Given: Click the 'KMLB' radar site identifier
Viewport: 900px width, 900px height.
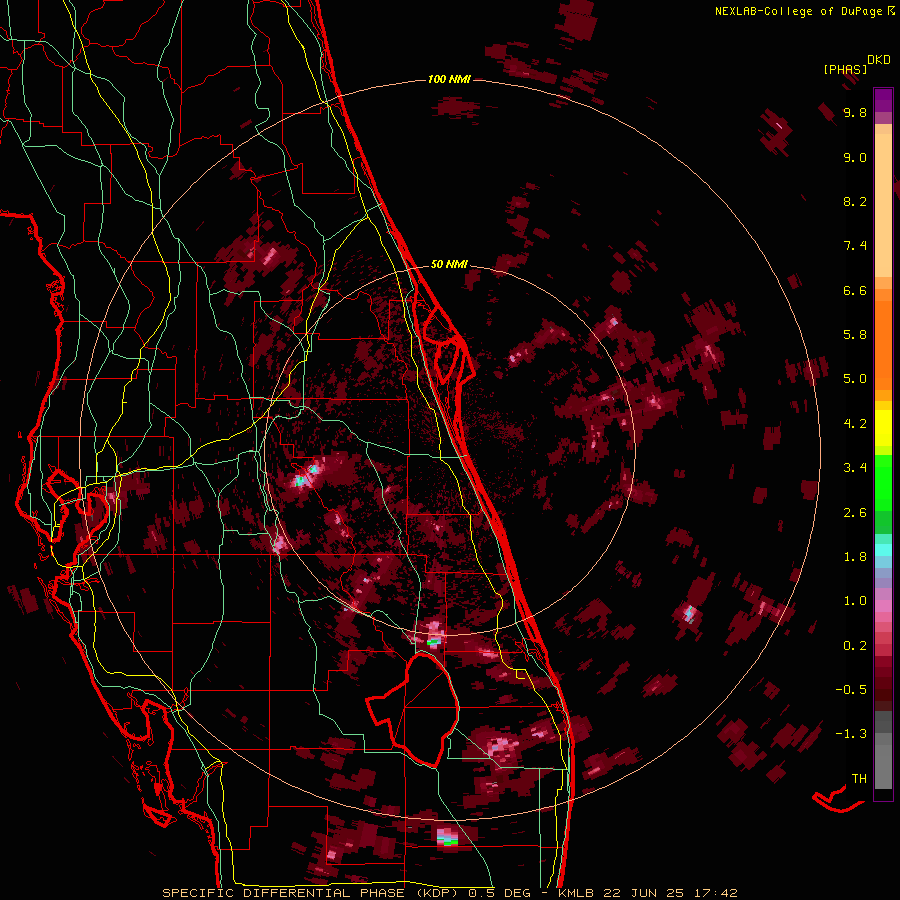Looking at the screenshot, I should [x=577, y=893].
